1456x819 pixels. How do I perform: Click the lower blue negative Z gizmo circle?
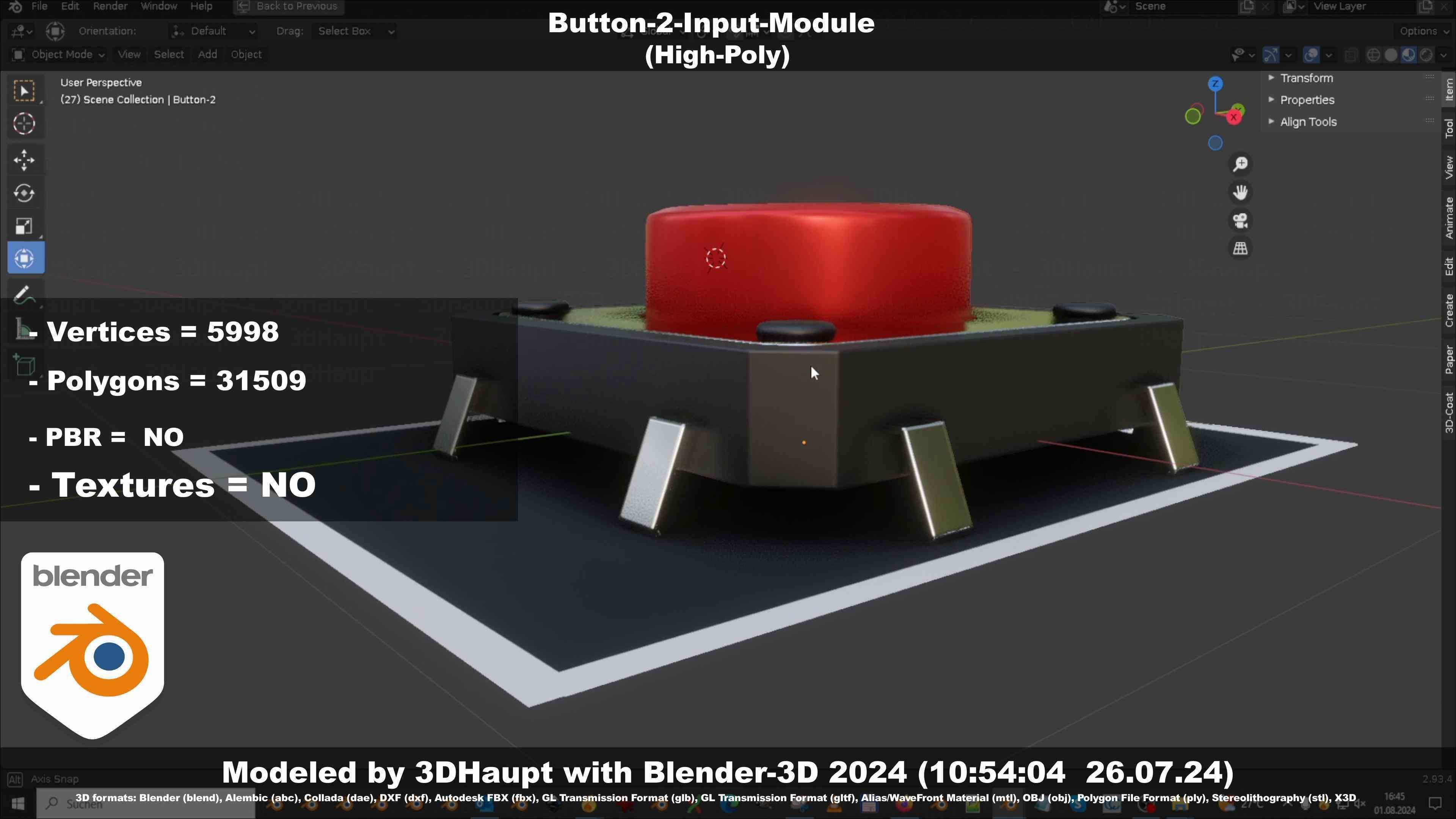(x=1215, y=144)
